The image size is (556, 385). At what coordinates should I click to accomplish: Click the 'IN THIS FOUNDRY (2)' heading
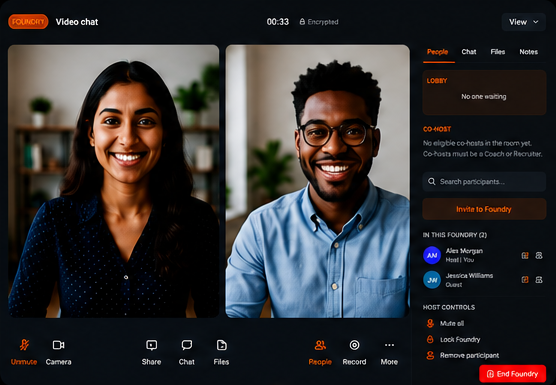[x=455, y=235]
